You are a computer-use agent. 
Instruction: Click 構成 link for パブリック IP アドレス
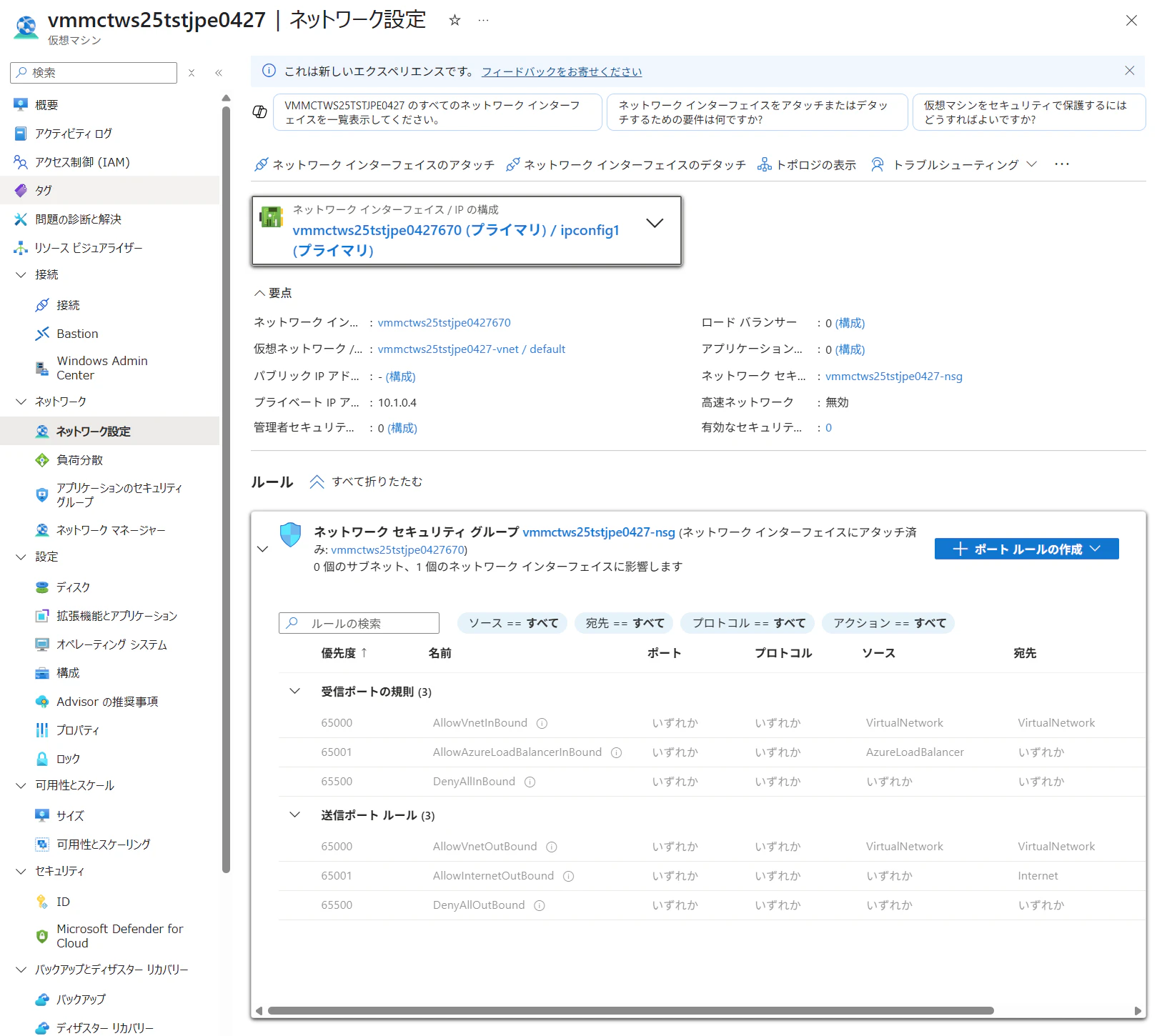(401, 377)
